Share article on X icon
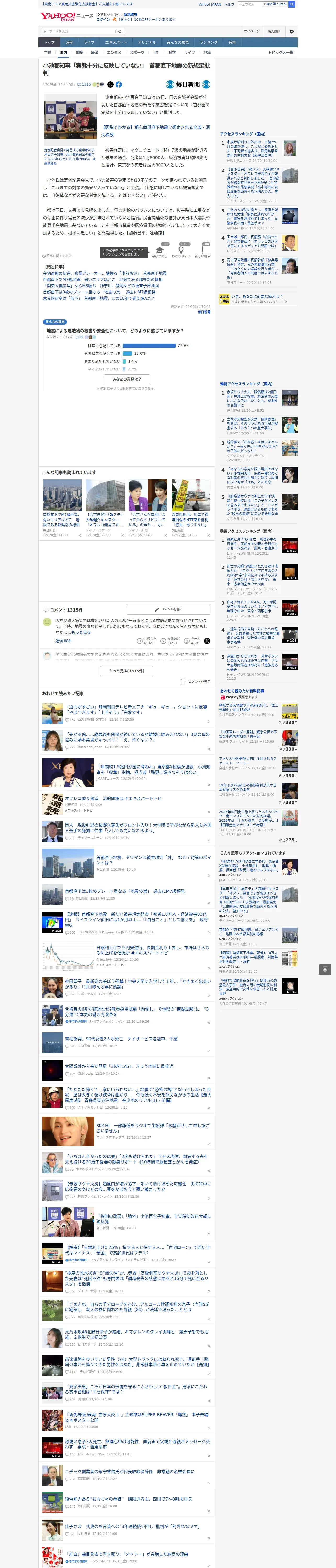The height and width of the screenshot is (1568, 336). pyautogui.click(x=110, y=85)
